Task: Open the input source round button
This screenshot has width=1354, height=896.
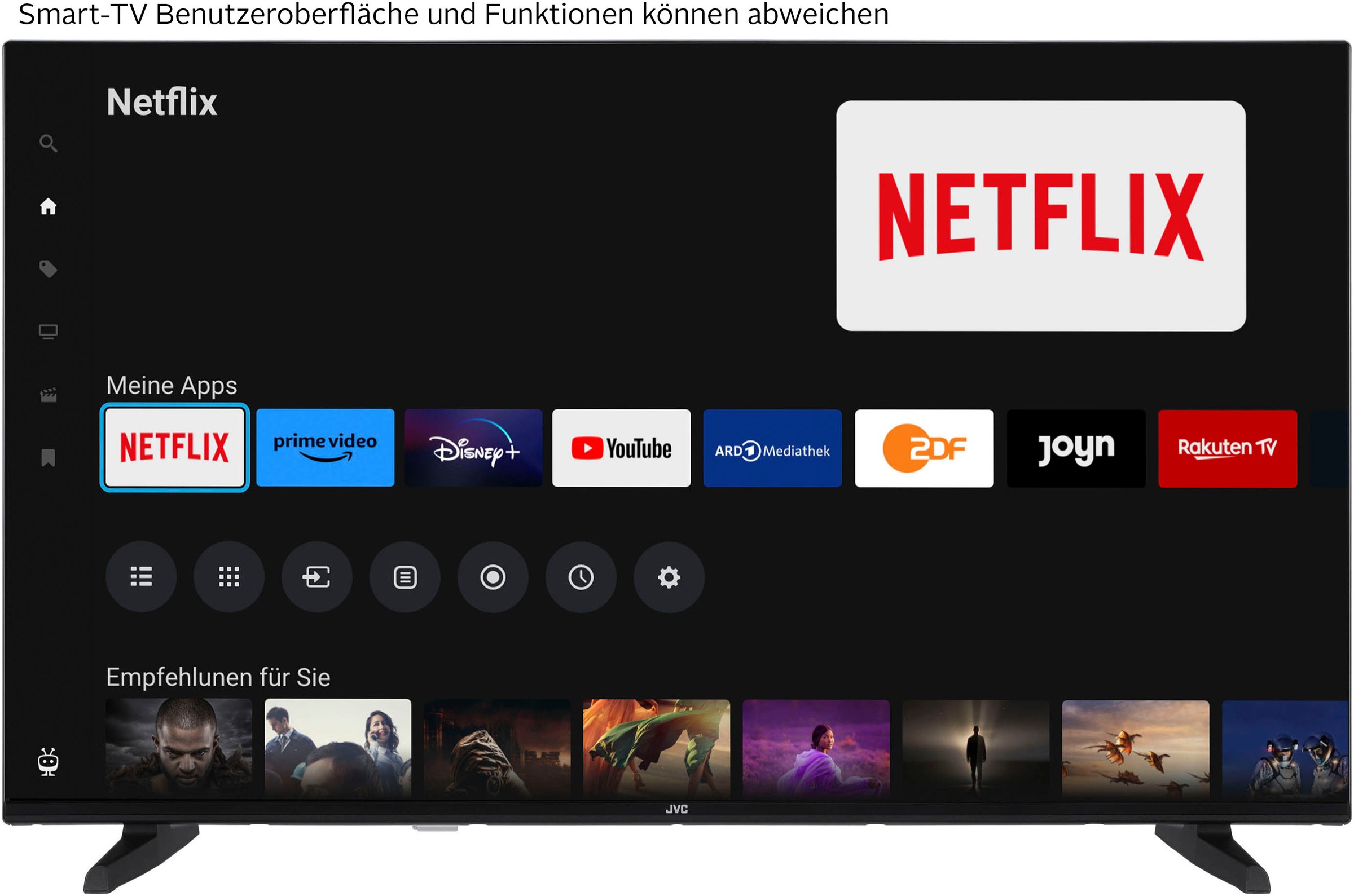Action: pyautogui.click(x=317, y=577)
